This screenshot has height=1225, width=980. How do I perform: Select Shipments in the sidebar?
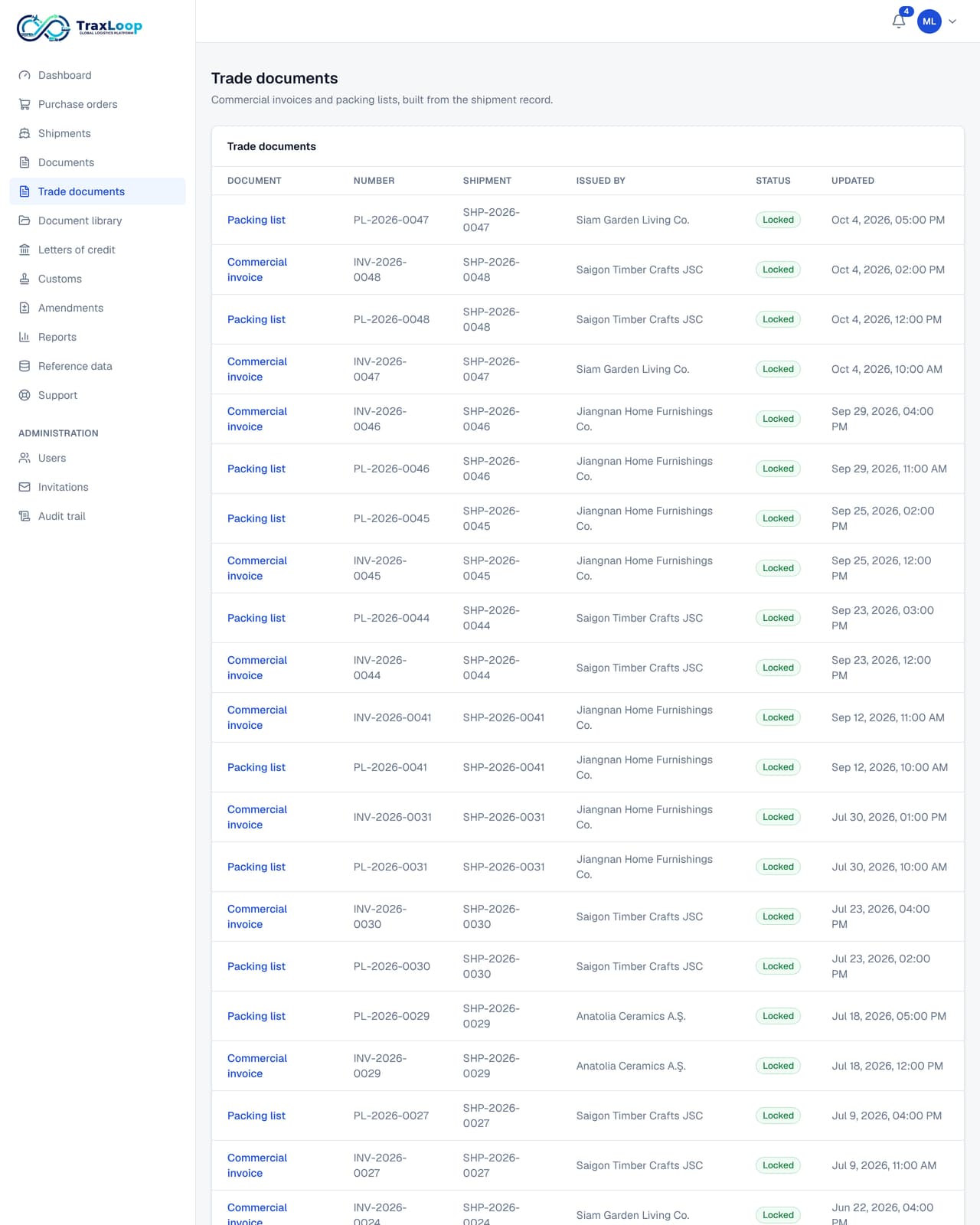coord(97,133)
